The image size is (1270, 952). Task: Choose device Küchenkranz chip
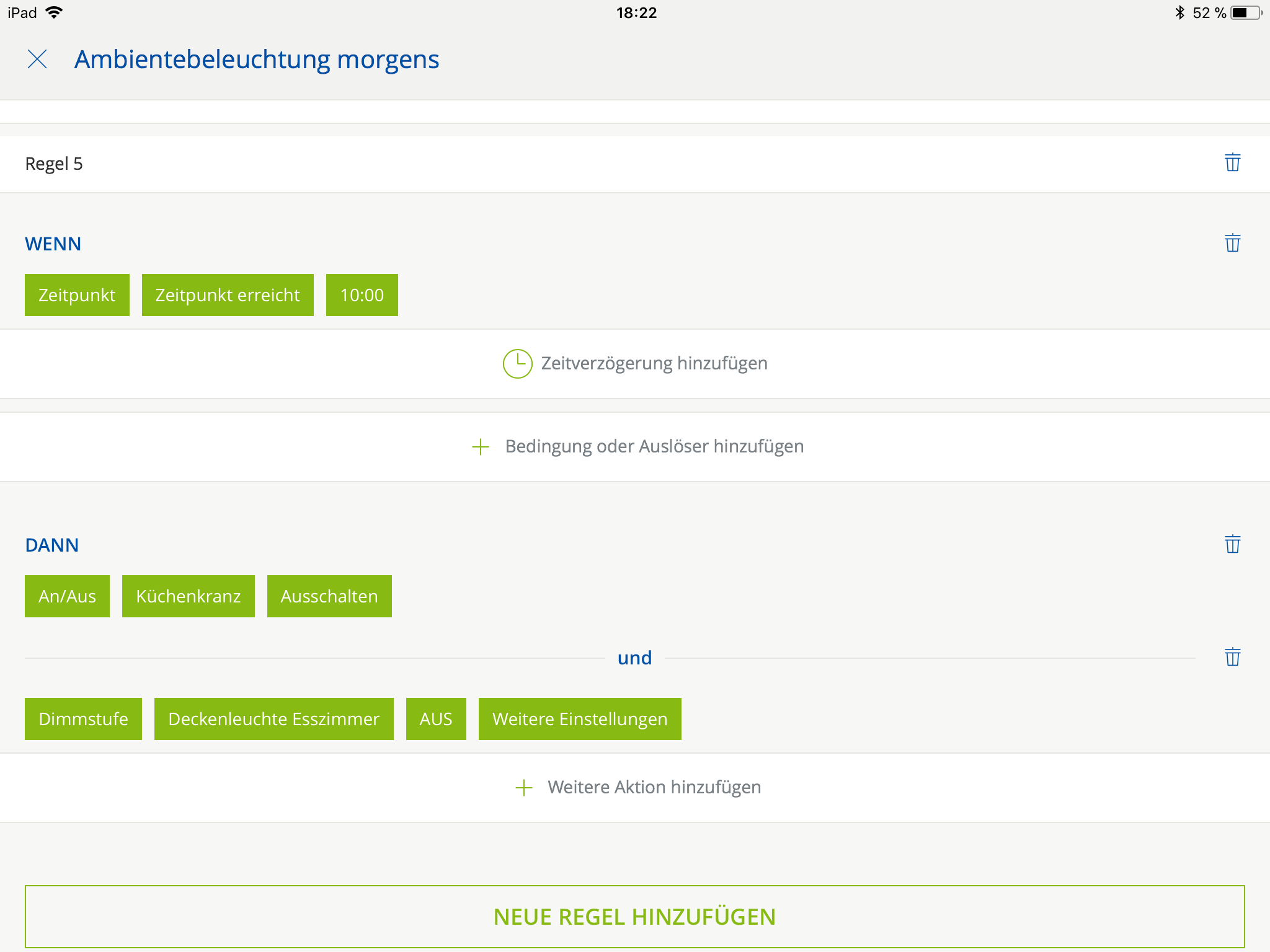188,596
